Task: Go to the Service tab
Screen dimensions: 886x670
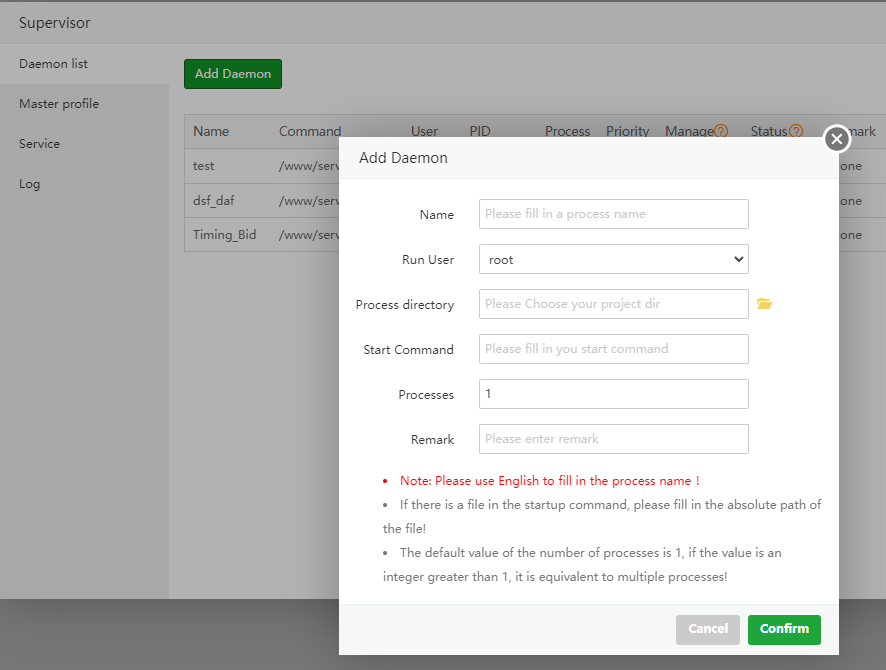Action: point(40,144)
